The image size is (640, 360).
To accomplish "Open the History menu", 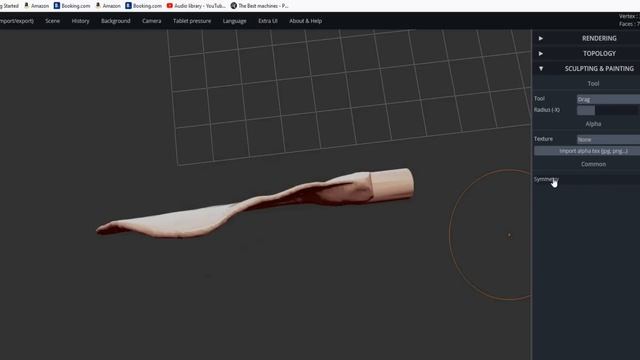I will click(80, 21).
